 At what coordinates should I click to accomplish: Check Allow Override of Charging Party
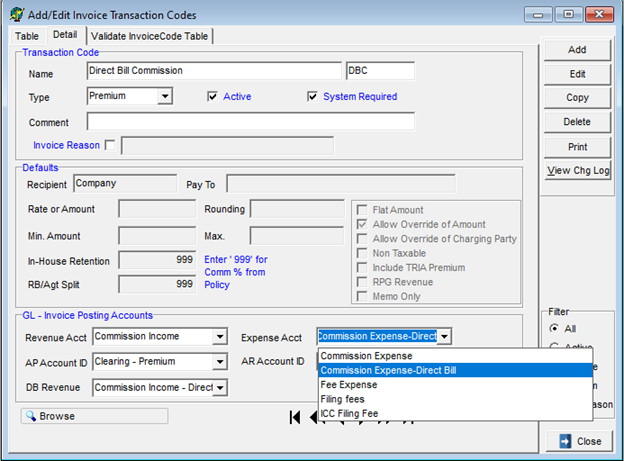click(x=362, y=238)
